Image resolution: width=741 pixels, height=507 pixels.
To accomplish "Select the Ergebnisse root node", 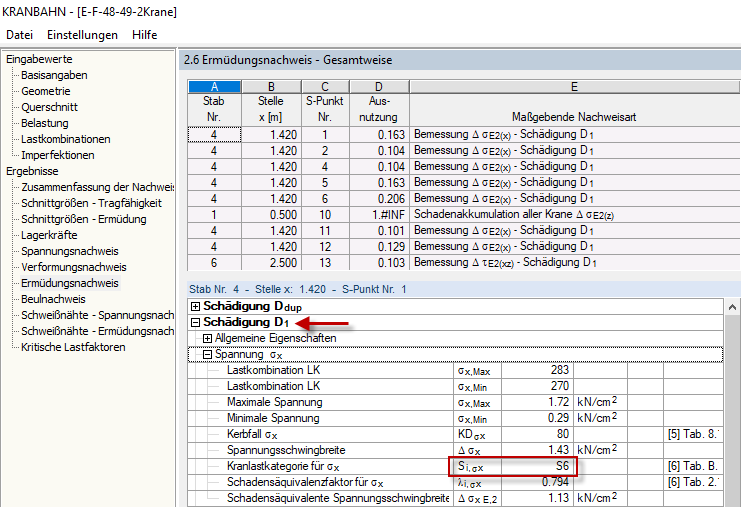I will (32, 172).
